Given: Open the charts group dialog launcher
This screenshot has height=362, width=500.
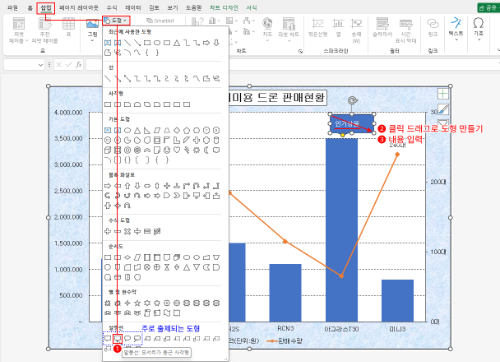Looking at the screenshot, I should point(301,51).
